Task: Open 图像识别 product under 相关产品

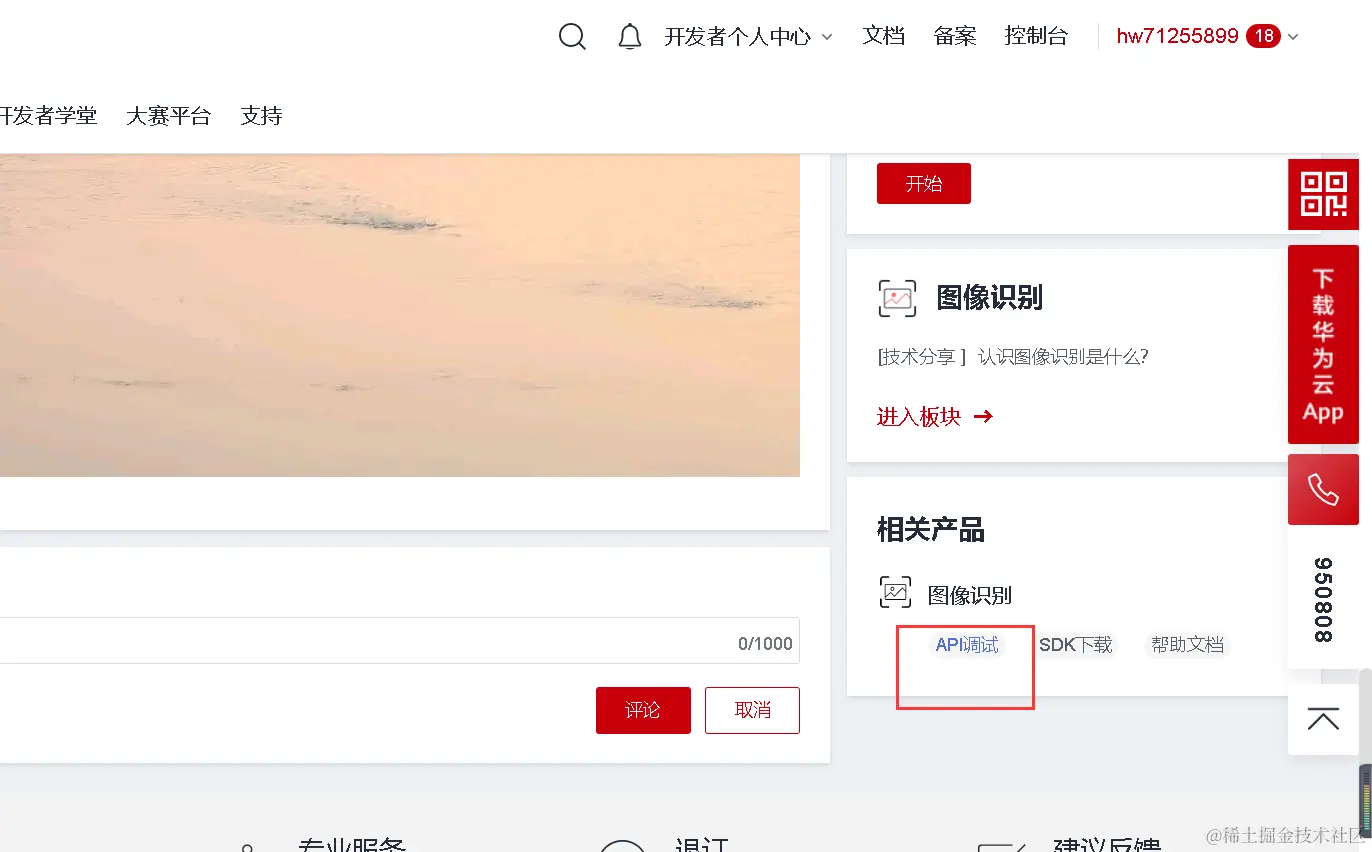Action: tap(970, 595)
